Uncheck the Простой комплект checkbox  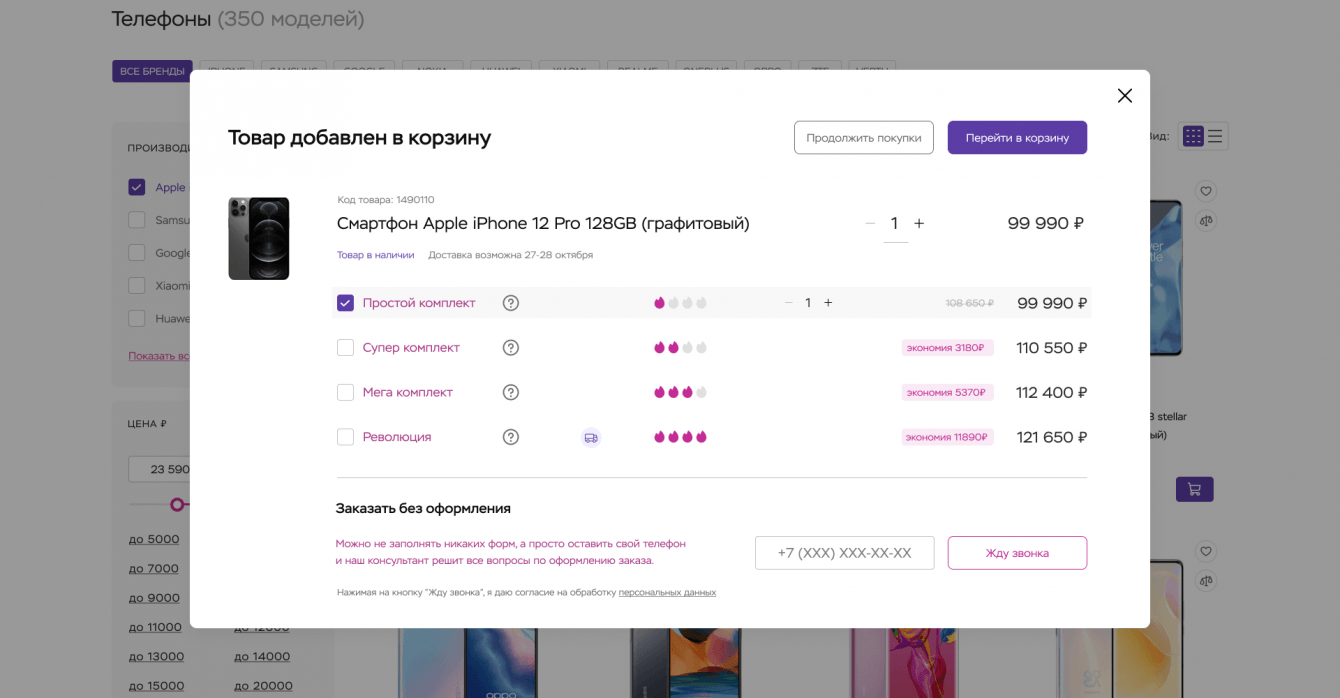(346, 303)
